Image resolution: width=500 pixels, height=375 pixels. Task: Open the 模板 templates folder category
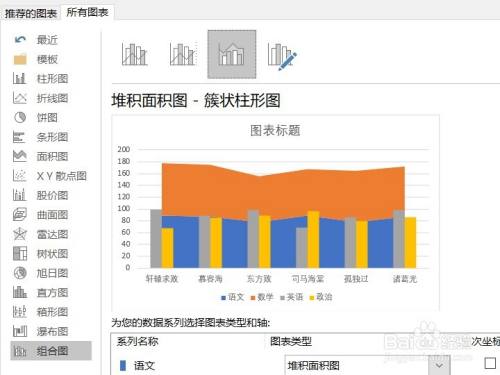pyautogui.click(x=36, y=59)
